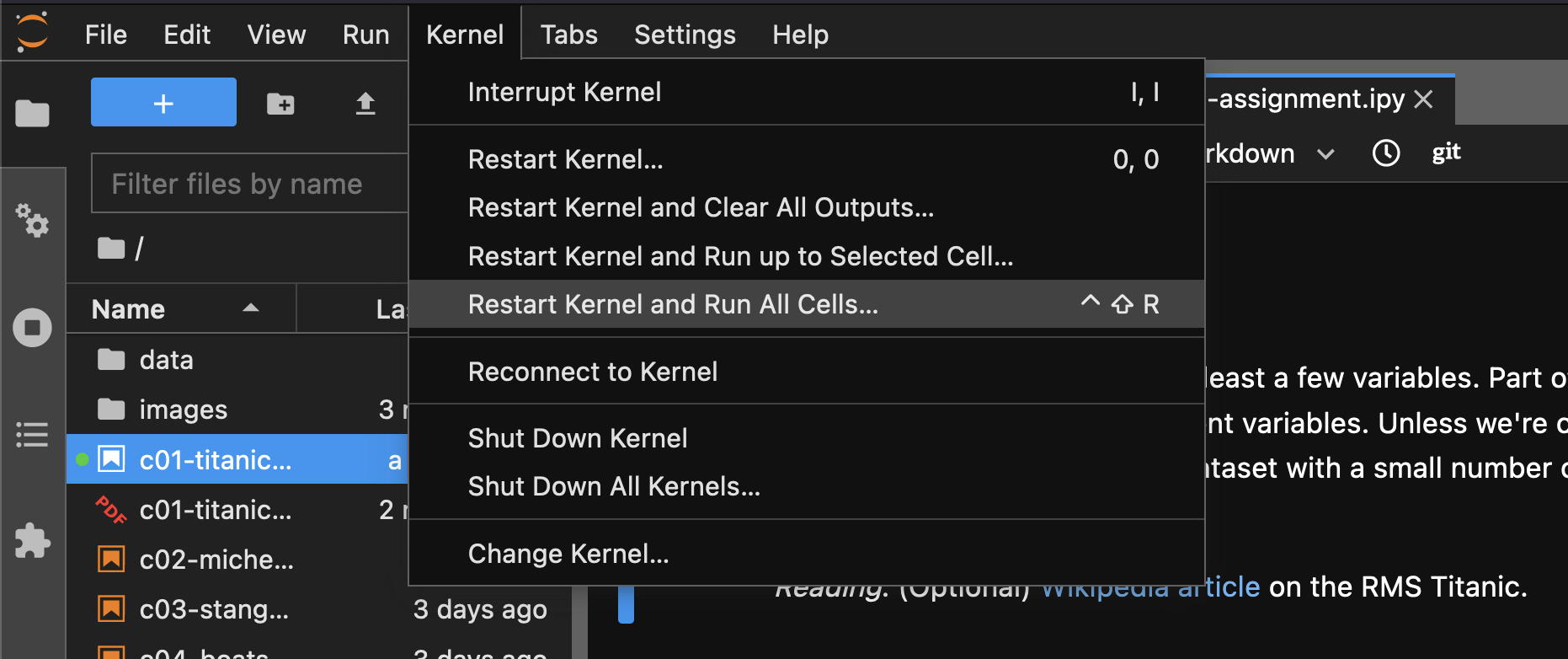
Task: Click the blue New Launcher plus button
Action: (163, 102)
